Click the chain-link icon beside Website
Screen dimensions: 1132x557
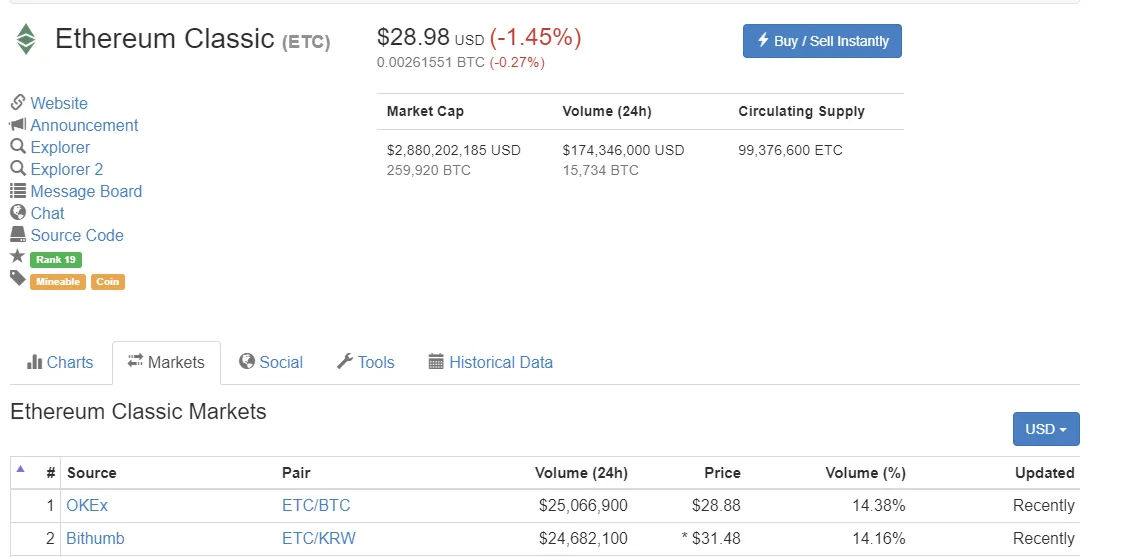[x=18, y=102]
